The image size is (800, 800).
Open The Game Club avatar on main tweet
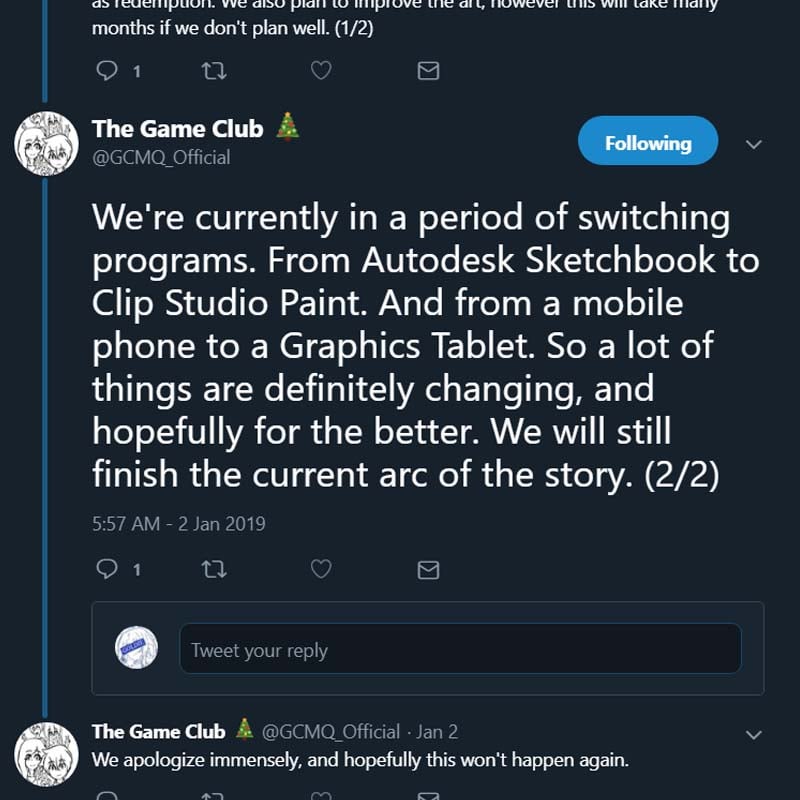click(x=46, y=144)
